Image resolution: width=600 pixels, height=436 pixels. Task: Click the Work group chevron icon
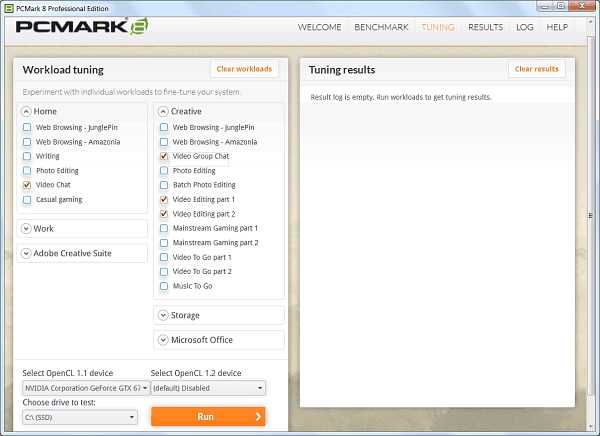pos(26,229)
